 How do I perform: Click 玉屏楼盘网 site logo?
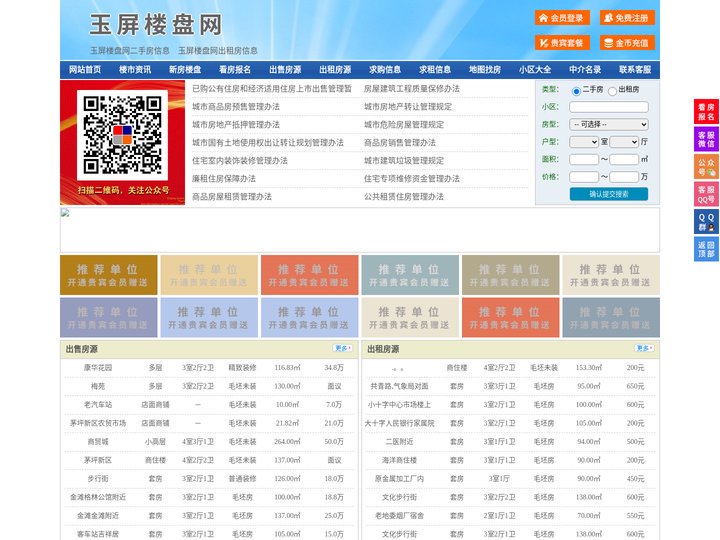(x=156, y=25)
